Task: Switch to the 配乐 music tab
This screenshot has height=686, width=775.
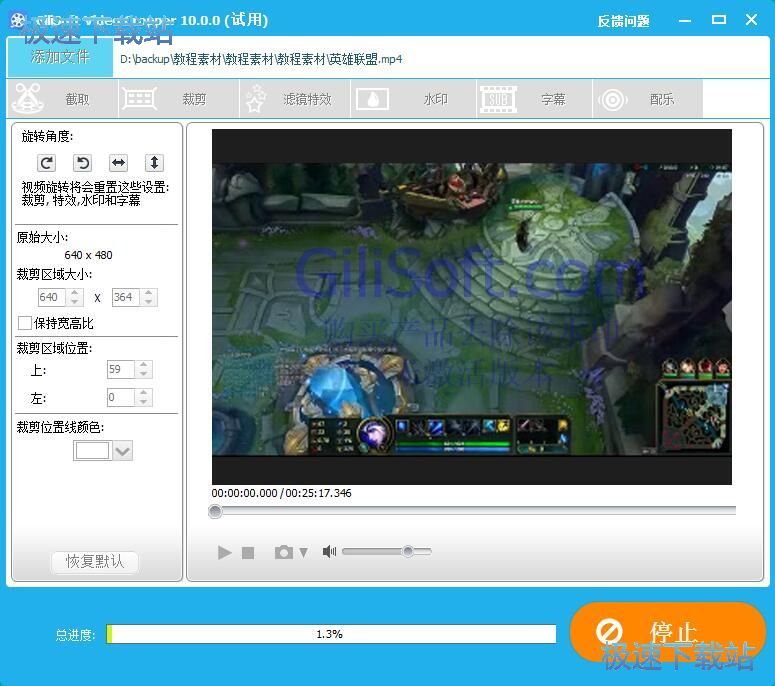Action: point(647,99)
